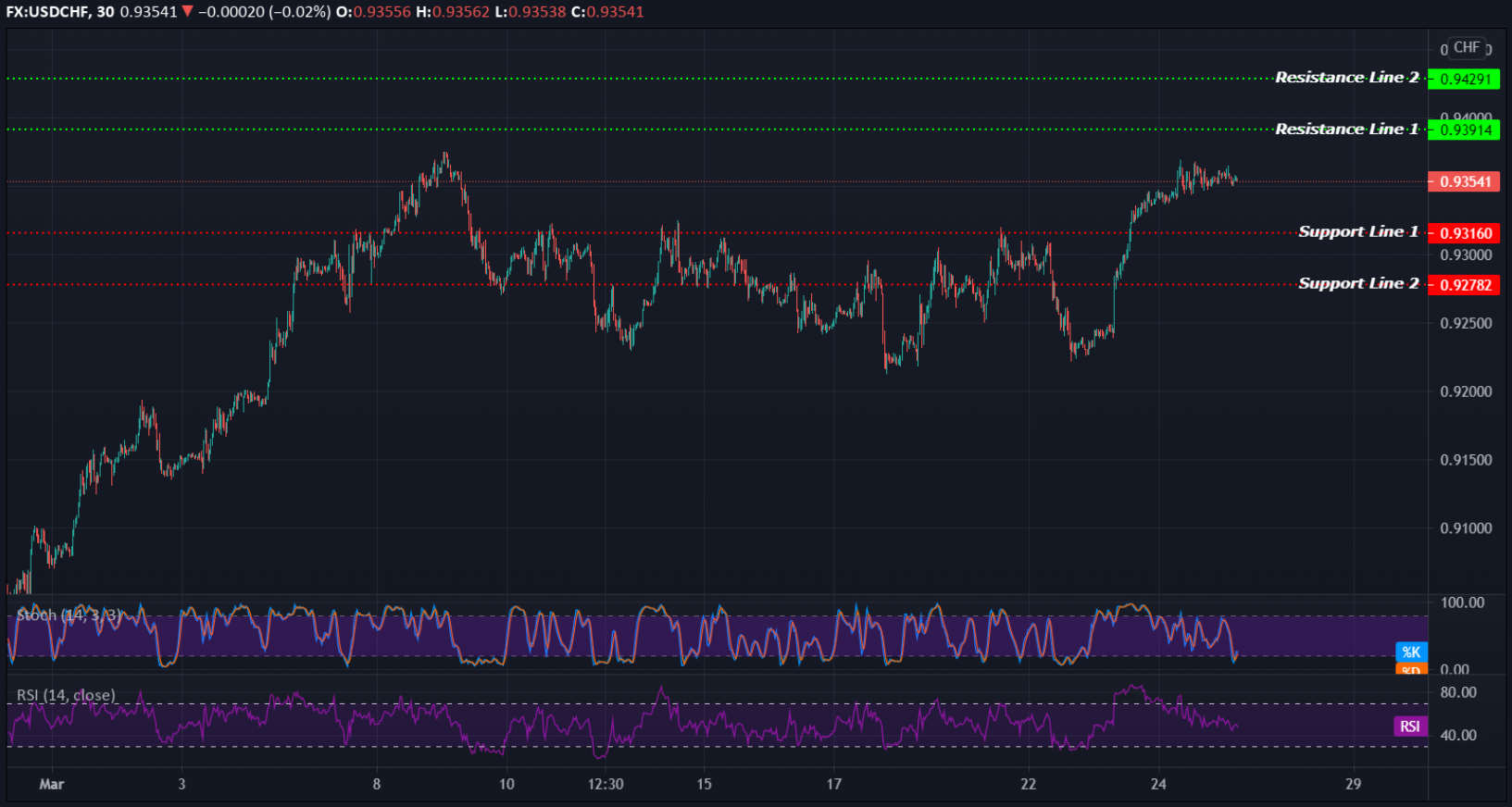Click the Resistance Line 1 label
Image resolution: width=1512 pixels, height=807 pixels.
pyautogui.click(x=1346, y=130)
